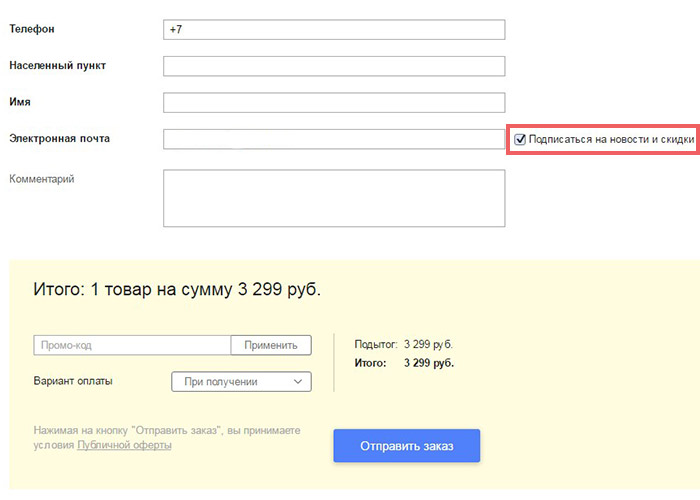The width and height of the screenshot is (700, 500).
Task: Click the Подытог: 3 299 руб. line
Action: coord(404,344)
